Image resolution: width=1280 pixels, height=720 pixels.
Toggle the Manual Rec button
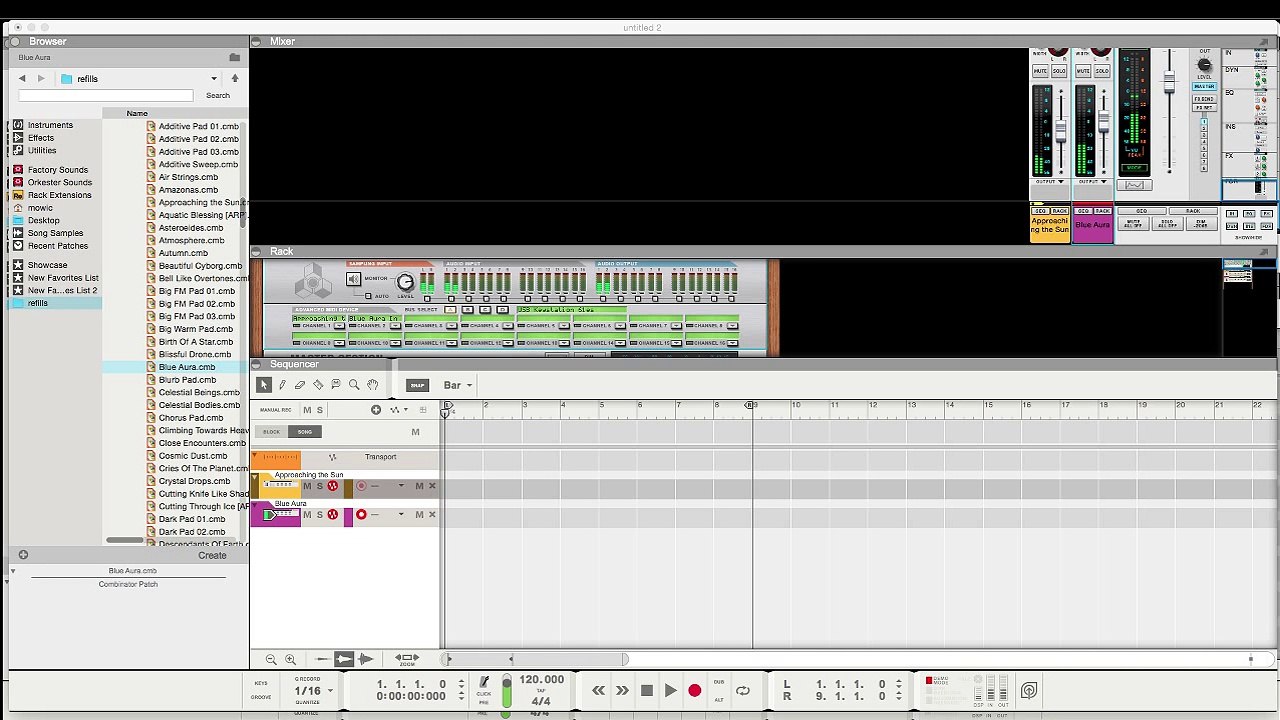tap(276, 410)
